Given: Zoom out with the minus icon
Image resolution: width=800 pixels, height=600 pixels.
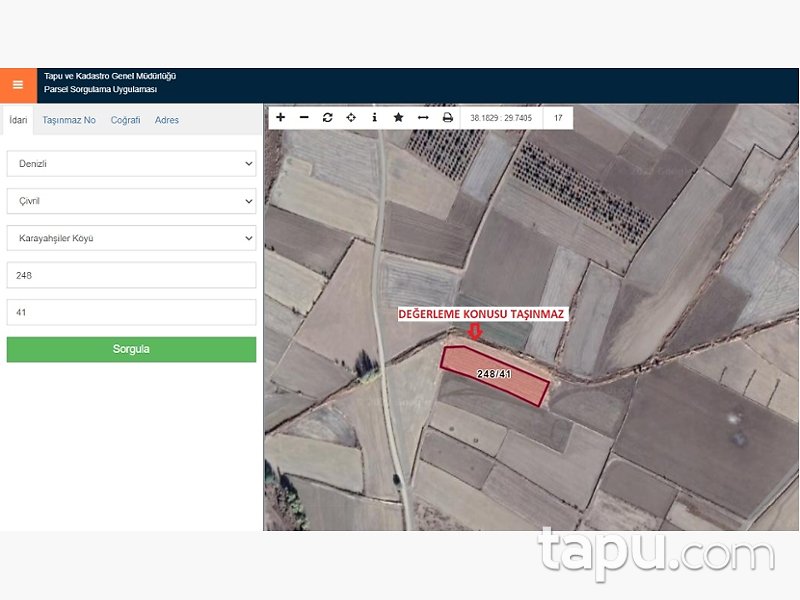Looking at the screenshot, I should coord(304,118).
